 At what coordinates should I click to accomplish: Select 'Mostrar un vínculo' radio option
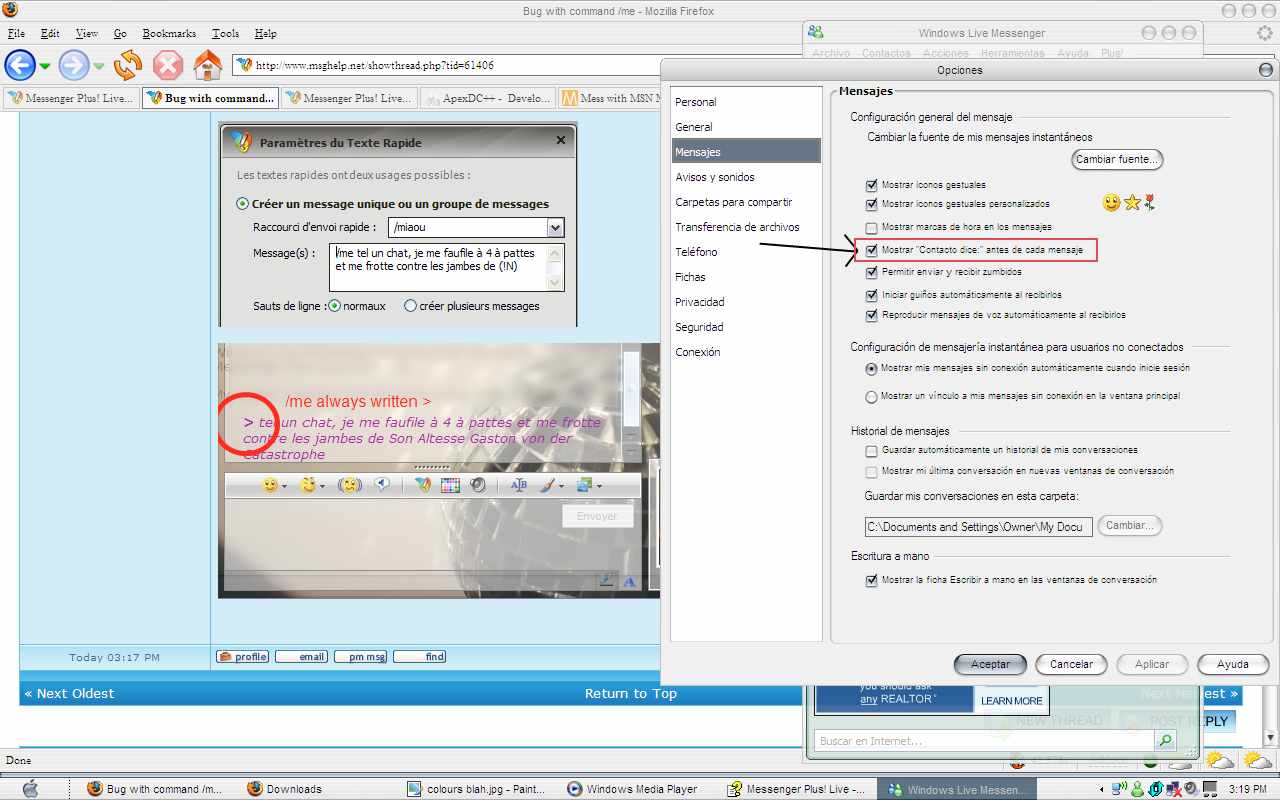872,397
